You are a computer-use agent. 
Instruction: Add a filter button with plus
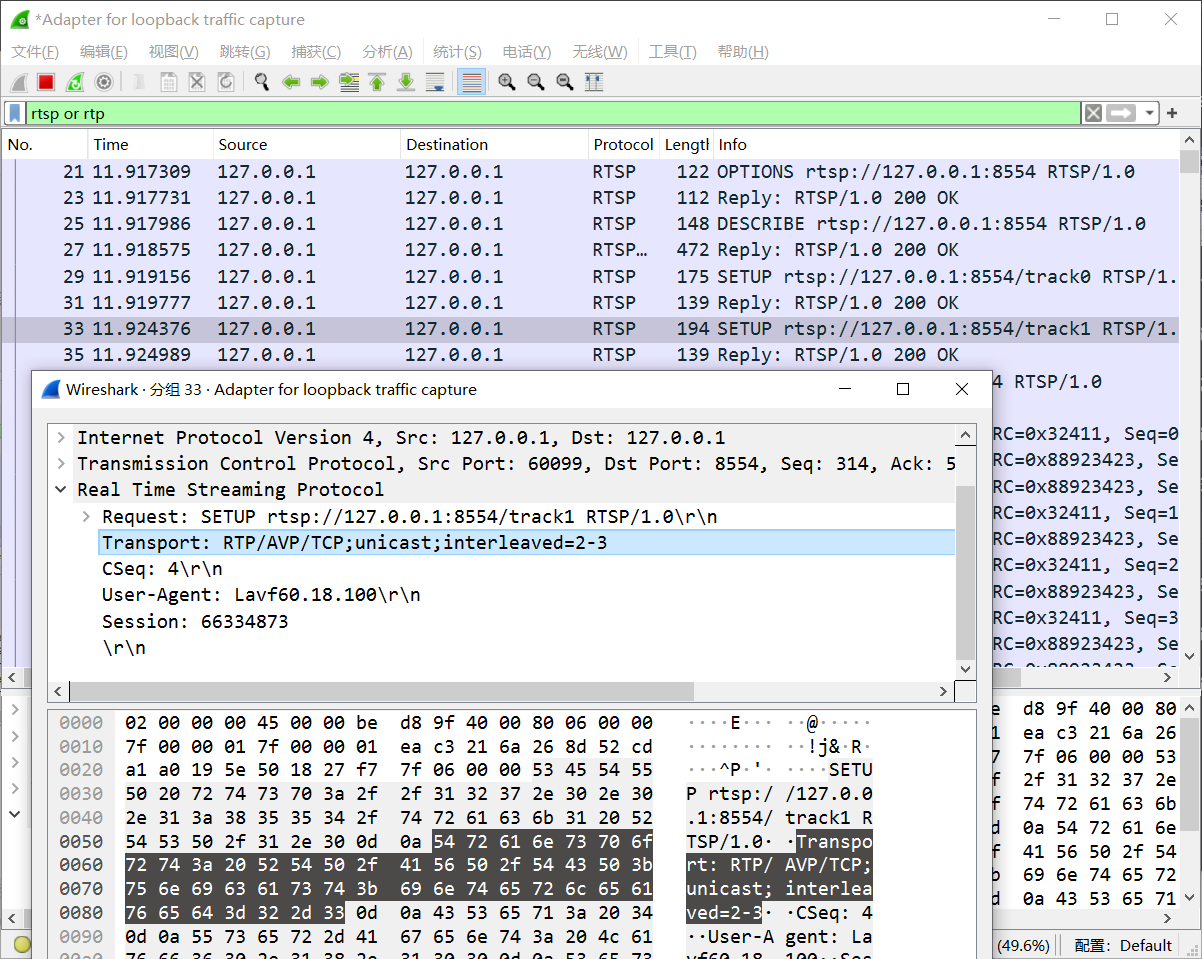(x=1172, y=113)
